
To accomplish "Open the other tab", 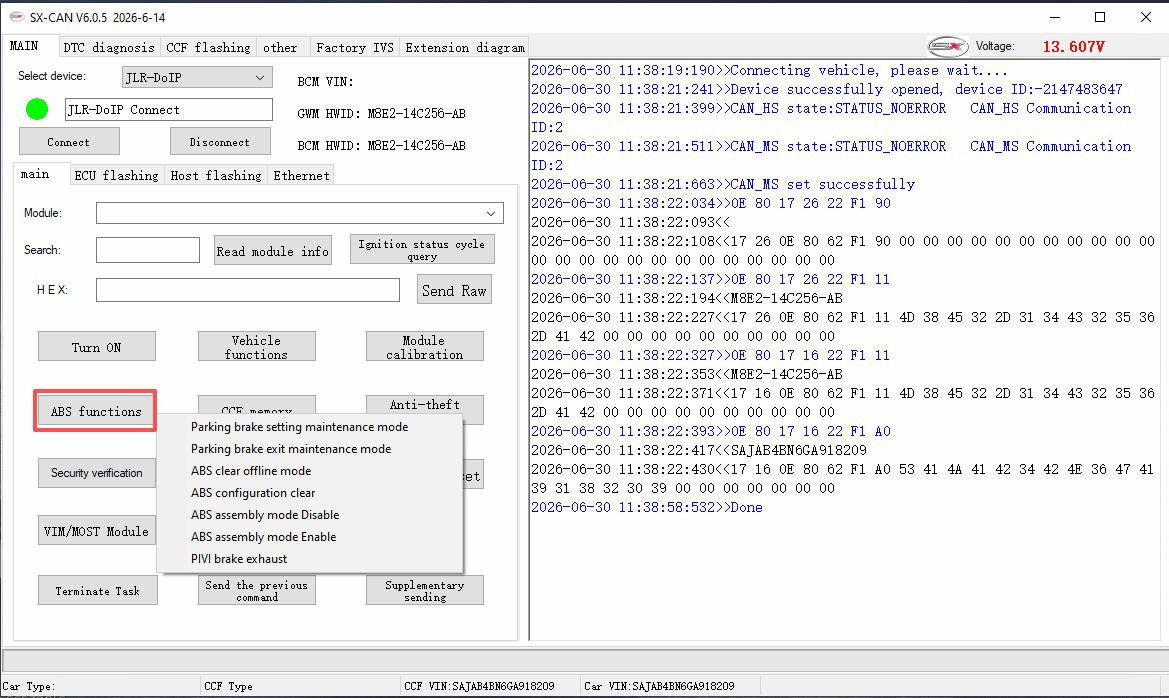I will pos(280,47).
